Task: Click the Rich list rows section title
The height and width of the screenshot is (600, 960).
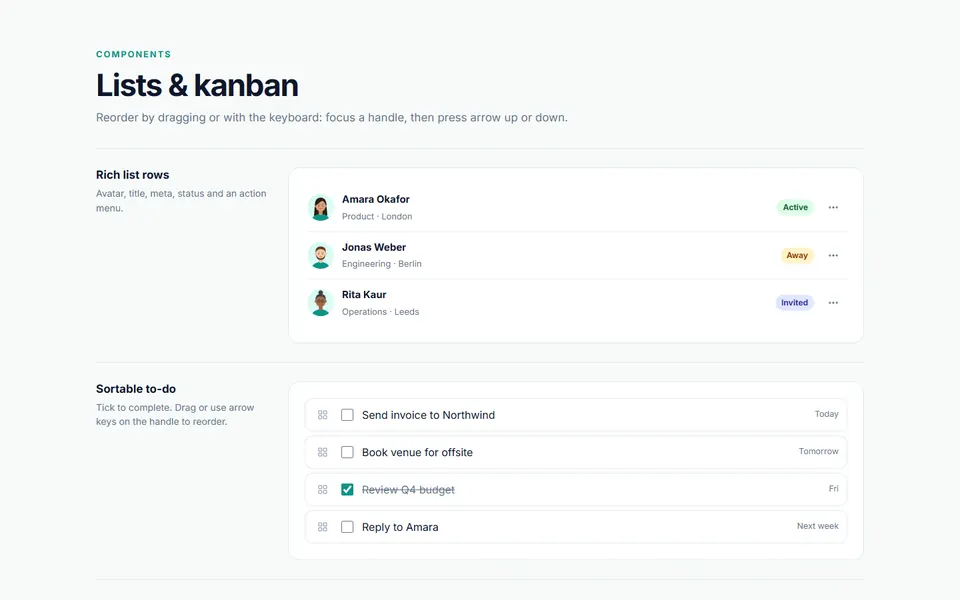Action: coord(132,174)
